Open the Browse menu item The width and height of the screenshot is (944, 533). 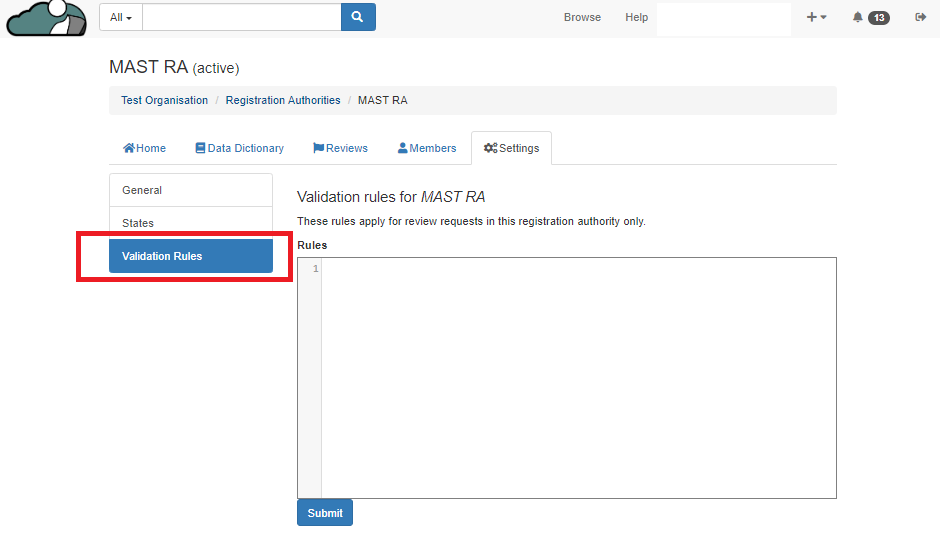pyautogui.click(x=582, y=17)
